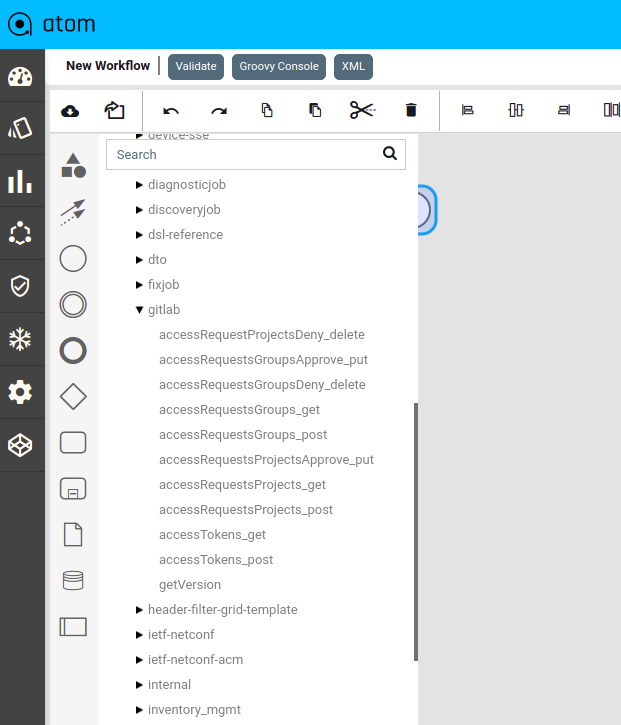Viewport: 621px width, 725px height.
Task: Click the distribute horizontally toolbar icon
Action: 611,110
